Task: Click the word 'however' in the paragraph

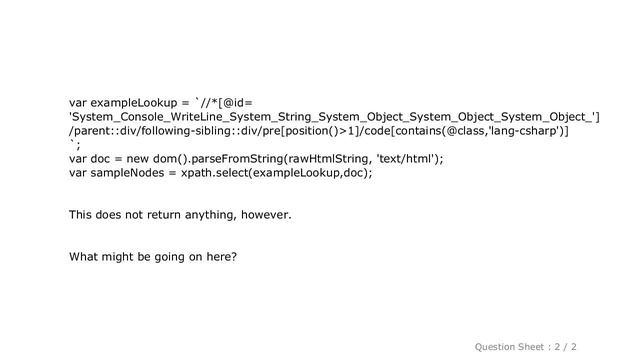Action: [264, 215]
